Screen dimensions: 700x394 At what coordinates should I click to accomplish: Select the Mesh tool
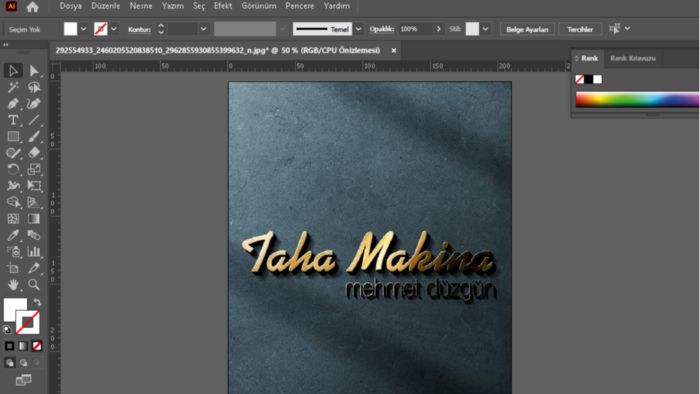pyautogui.click(x=13, y=219)
